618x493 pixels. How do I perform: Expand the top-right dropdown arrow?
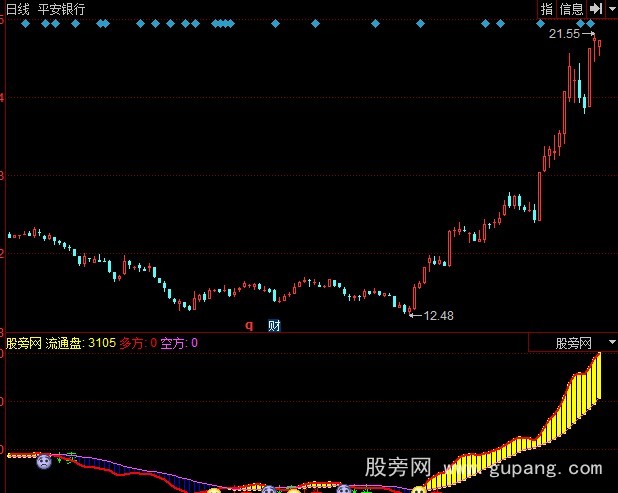pos(612,8)
